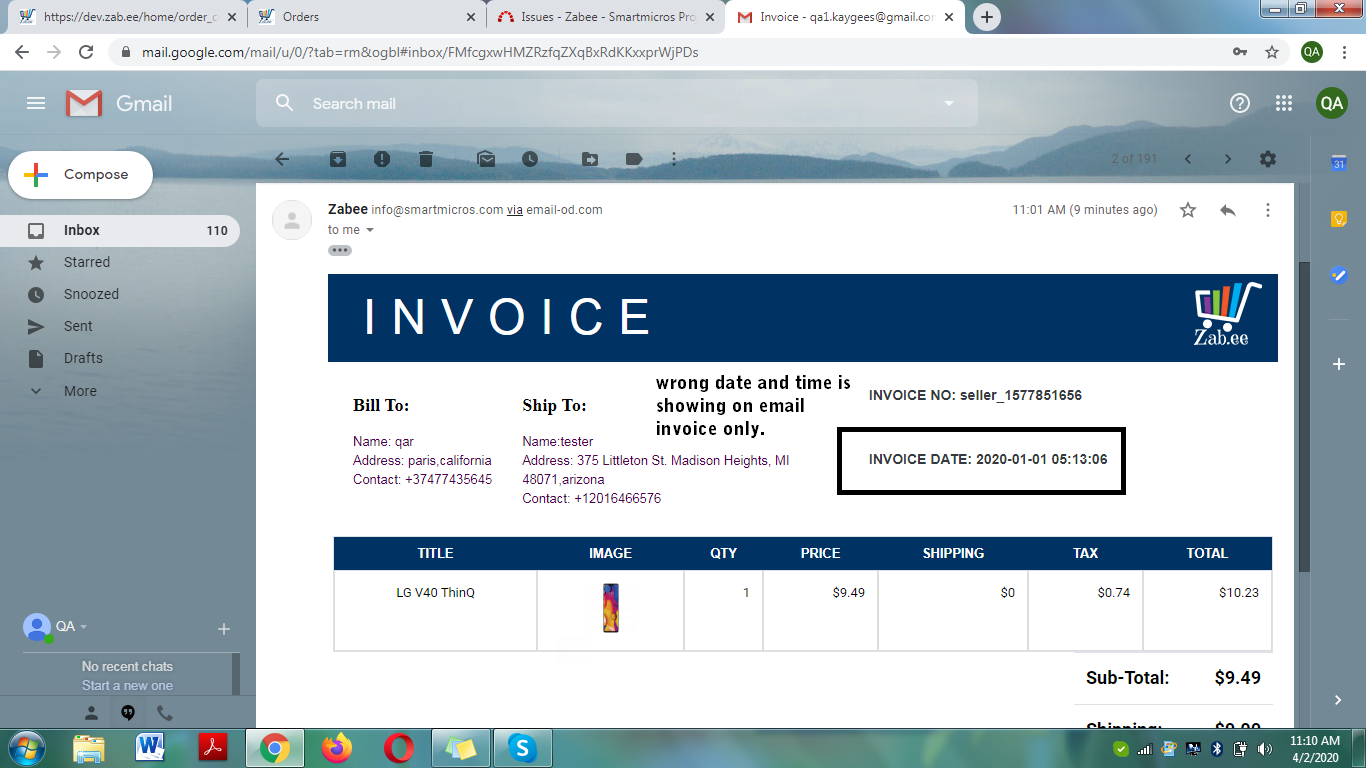Start new chat plus icon
This screenshot has width=1366, height=768.
pos(224,629)
